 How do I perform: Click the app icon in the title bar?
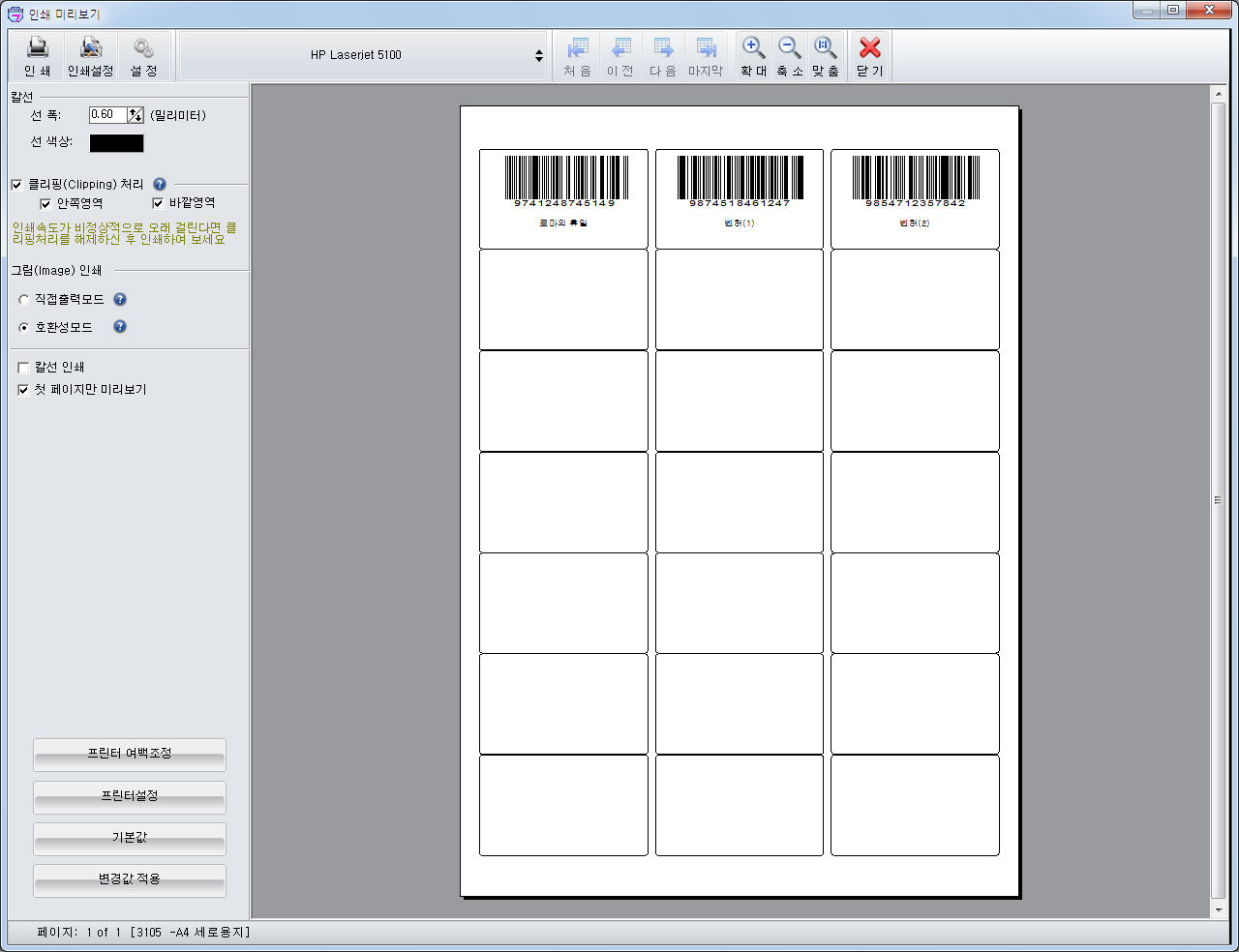[x=15, y=14]
